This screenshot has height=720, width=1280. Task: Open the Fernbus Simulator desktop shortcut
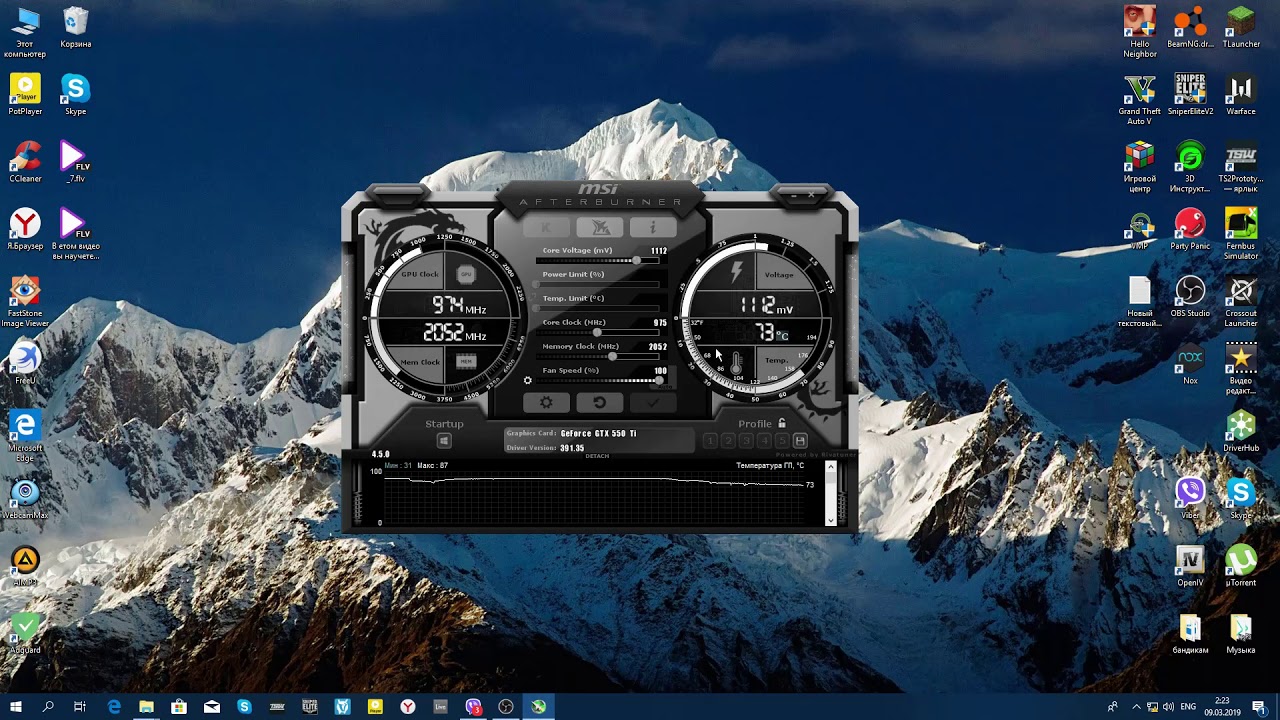pyautogui.click(x=1241, y=234)
